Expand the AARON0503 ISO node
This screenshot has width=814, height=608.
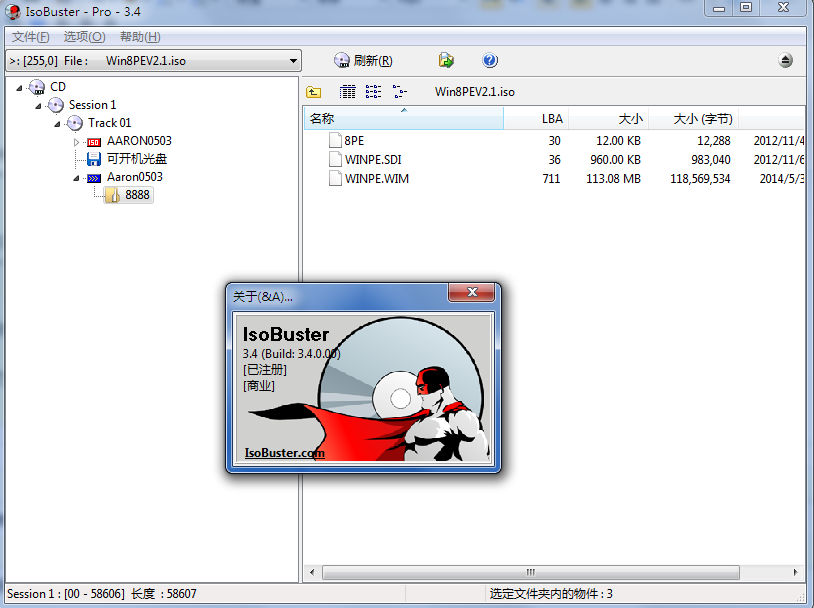point(76,142)
